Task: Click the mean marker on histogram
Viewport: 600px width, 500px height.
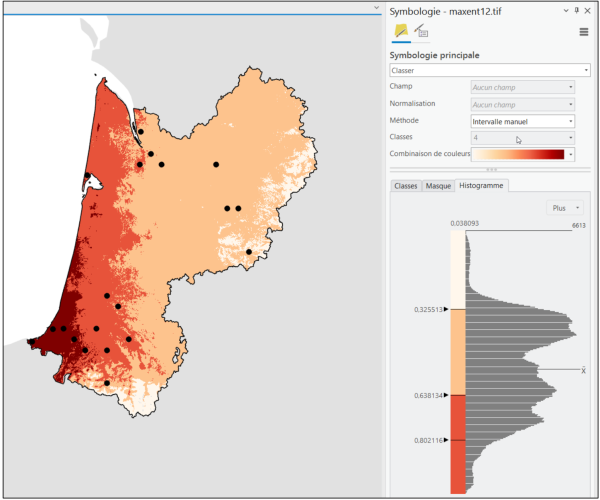Action: tap(583, 370)
